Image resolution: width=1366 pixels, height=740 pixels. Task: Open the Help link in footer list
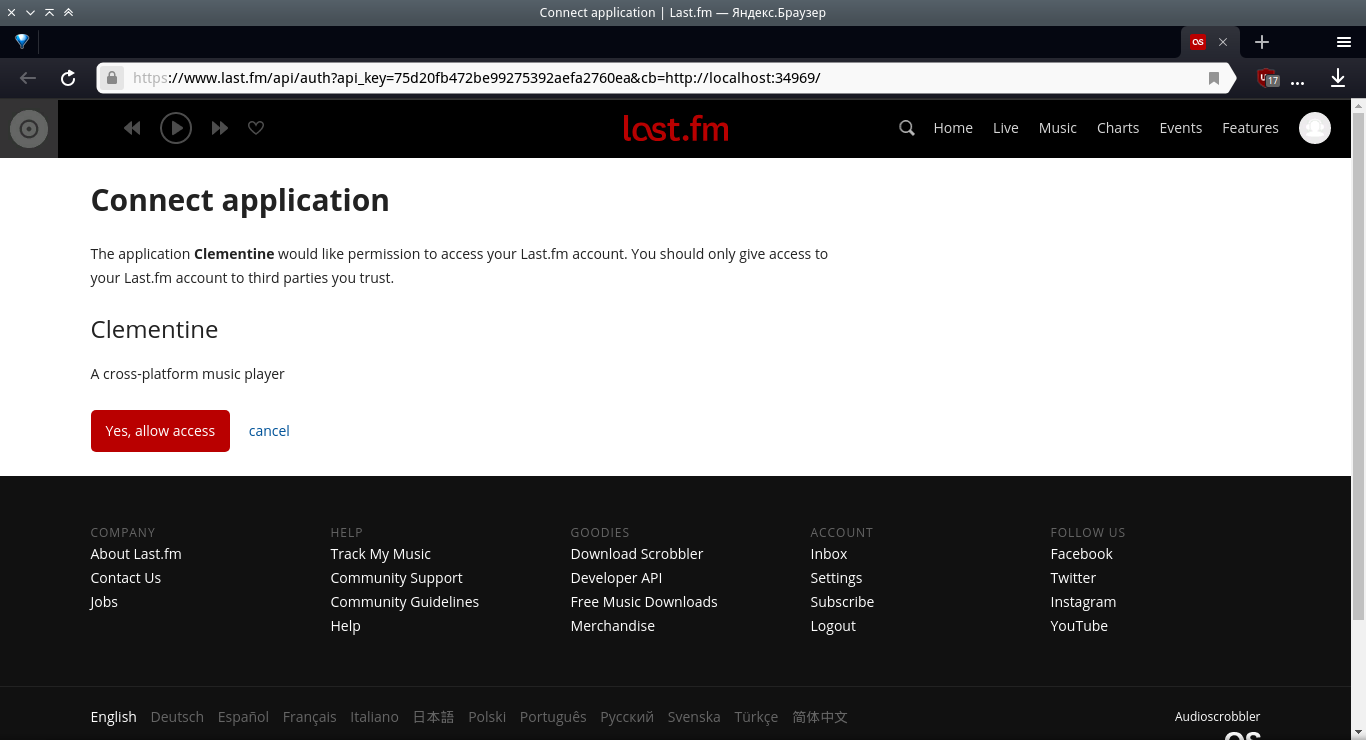pos(346,626)
